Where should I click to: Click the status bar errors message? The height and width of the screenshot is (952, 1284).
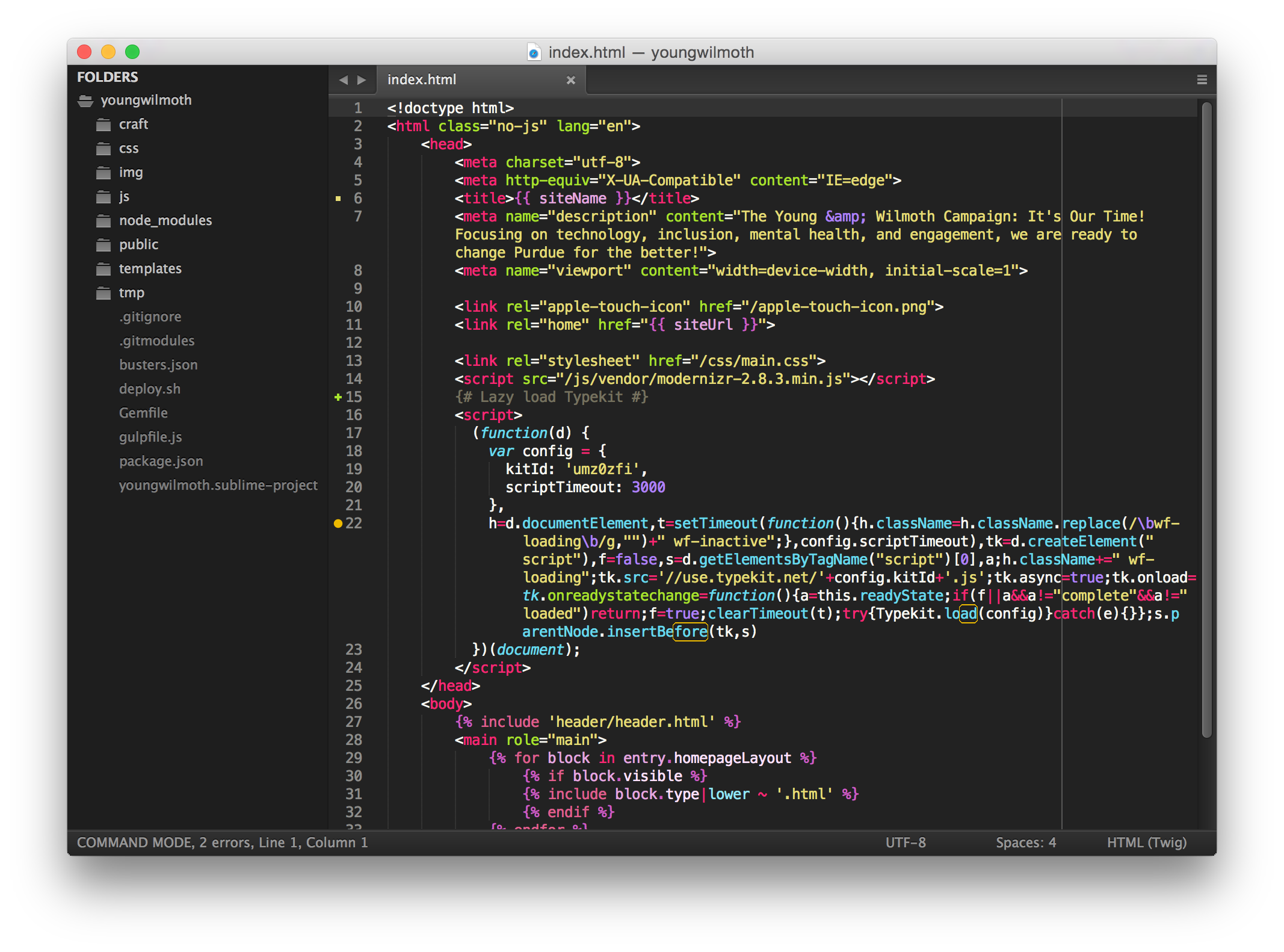pos(223,842)
